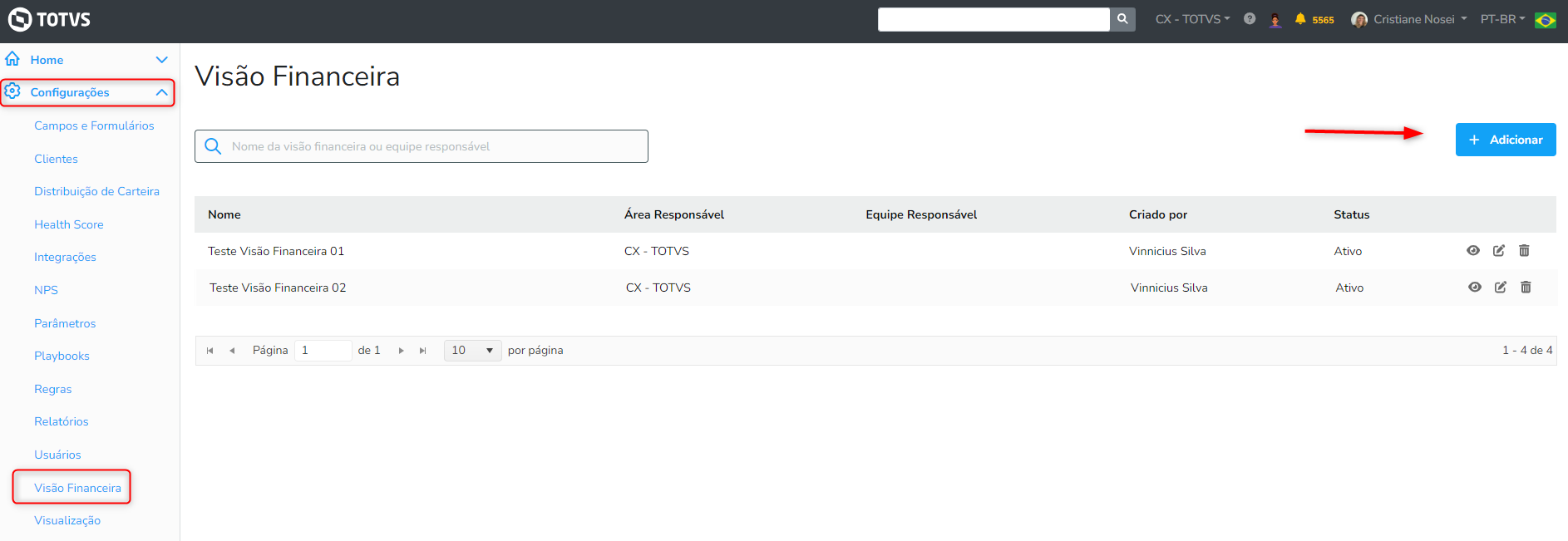Focus the visão financeira name search field

pos(432,146)
